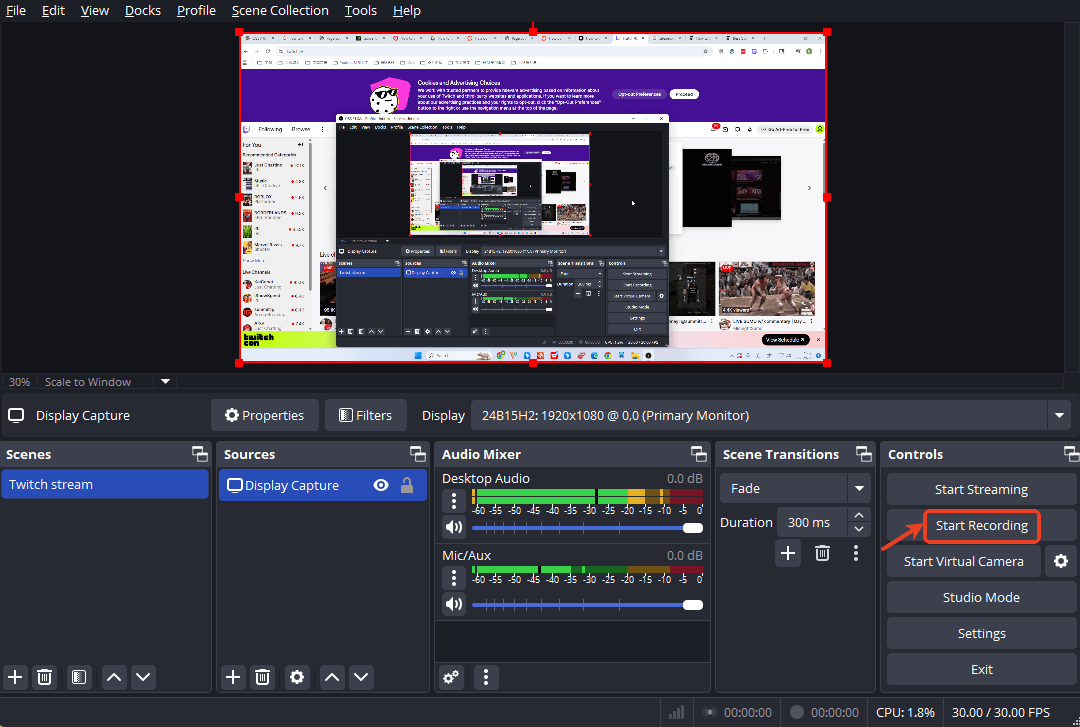Image resolution: width=1080 pixels, height=727 pixels.
Task: Open OBS Settings
Action: [981, 632]
